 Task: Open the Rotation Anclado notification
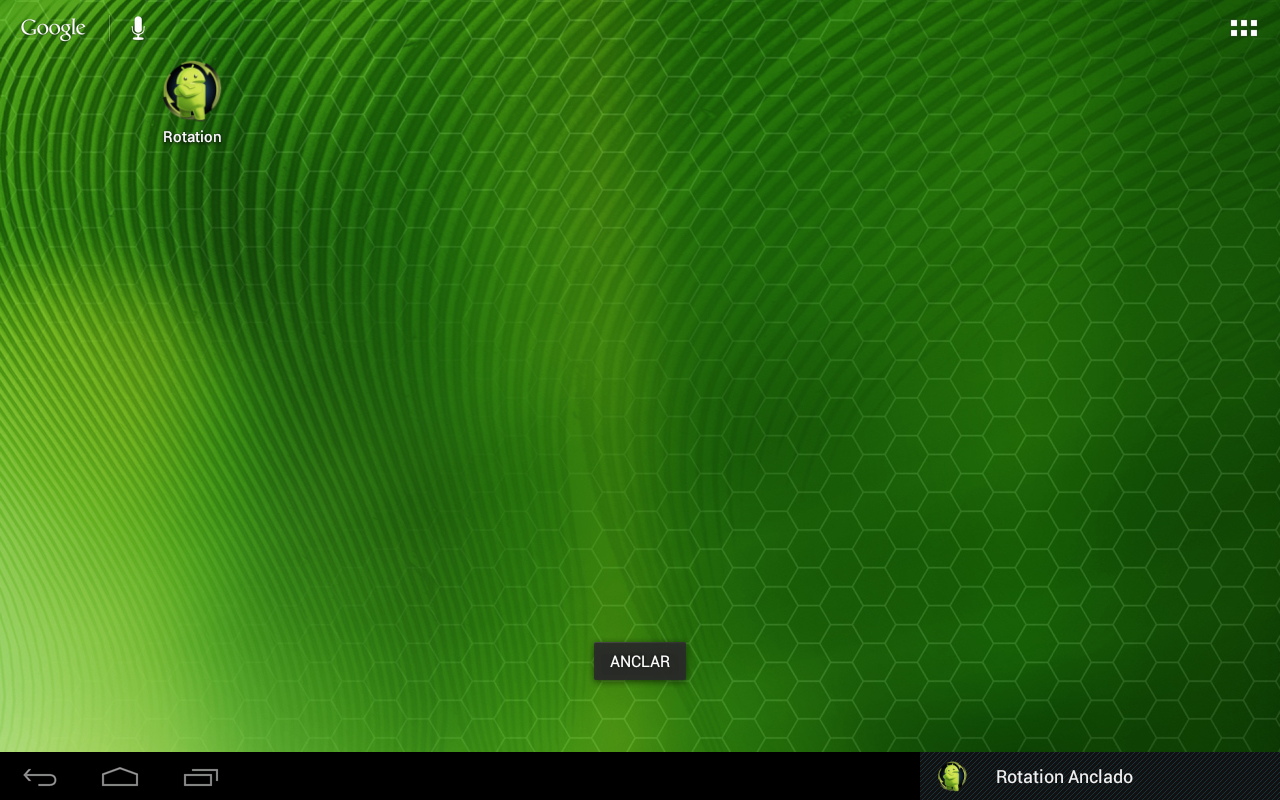coord(1100,776)
